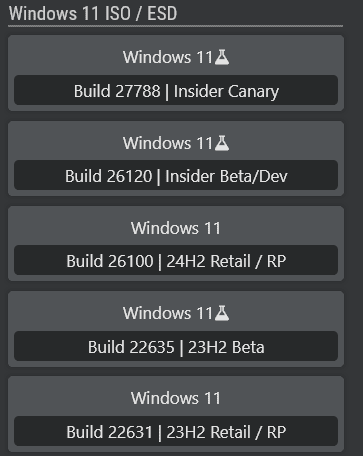Click the Windows 11 title above Build 26100

[x=176, y=228]
